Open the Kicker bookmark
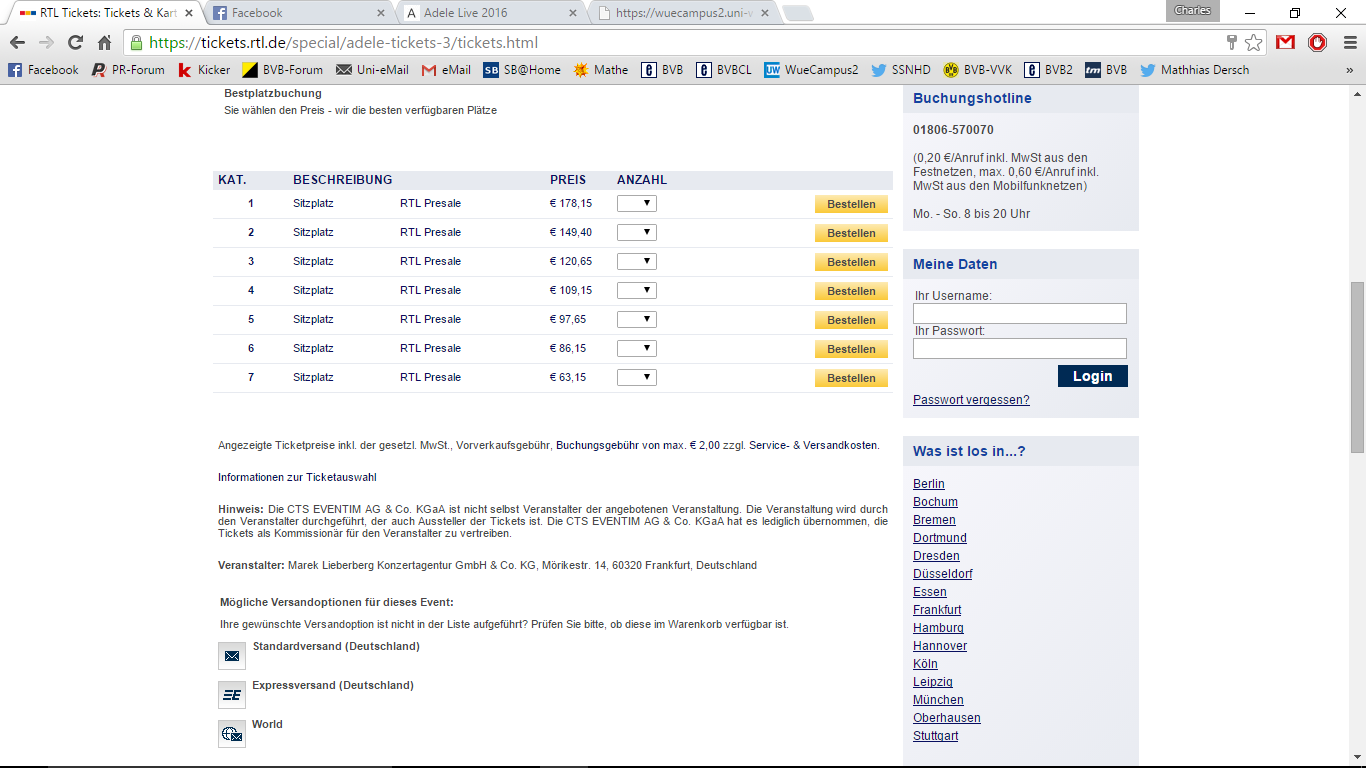The height and width of the screenshot is (768, 1366). [x=204, y=70]
